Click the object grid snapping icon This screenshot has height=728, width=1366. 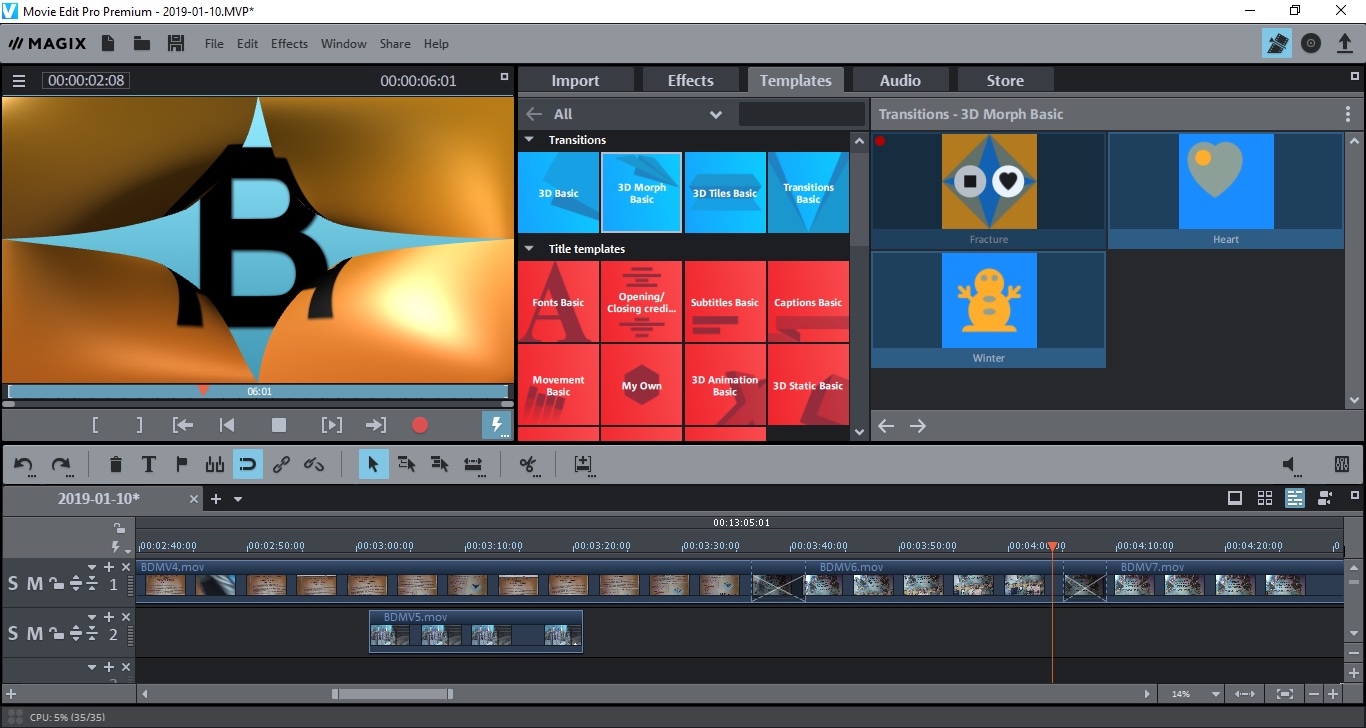[x=215, y=464]
